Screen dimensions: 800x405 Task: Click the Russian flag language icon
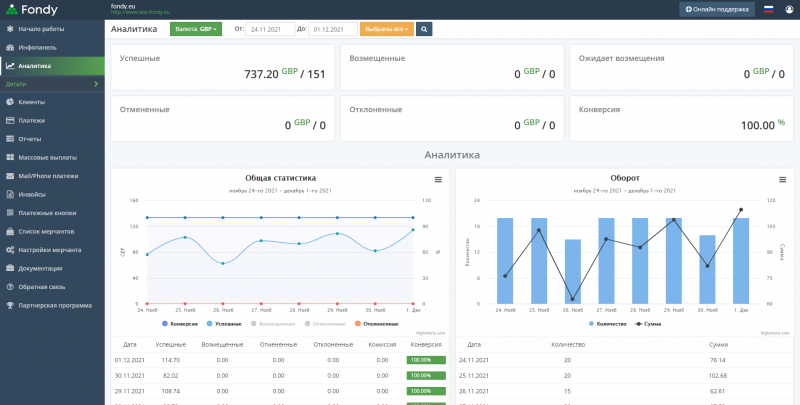(769, 9)
